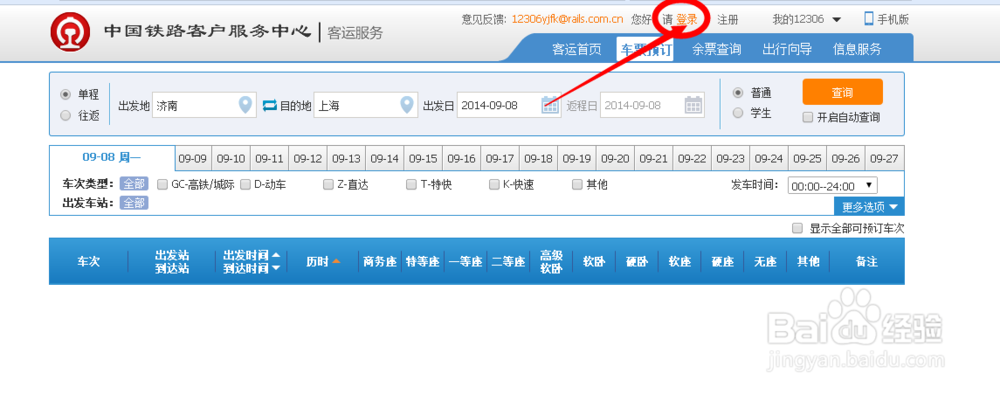The image size is (1000, 394).
Task: Click the 备注 column header
Action: click(867, 261)
